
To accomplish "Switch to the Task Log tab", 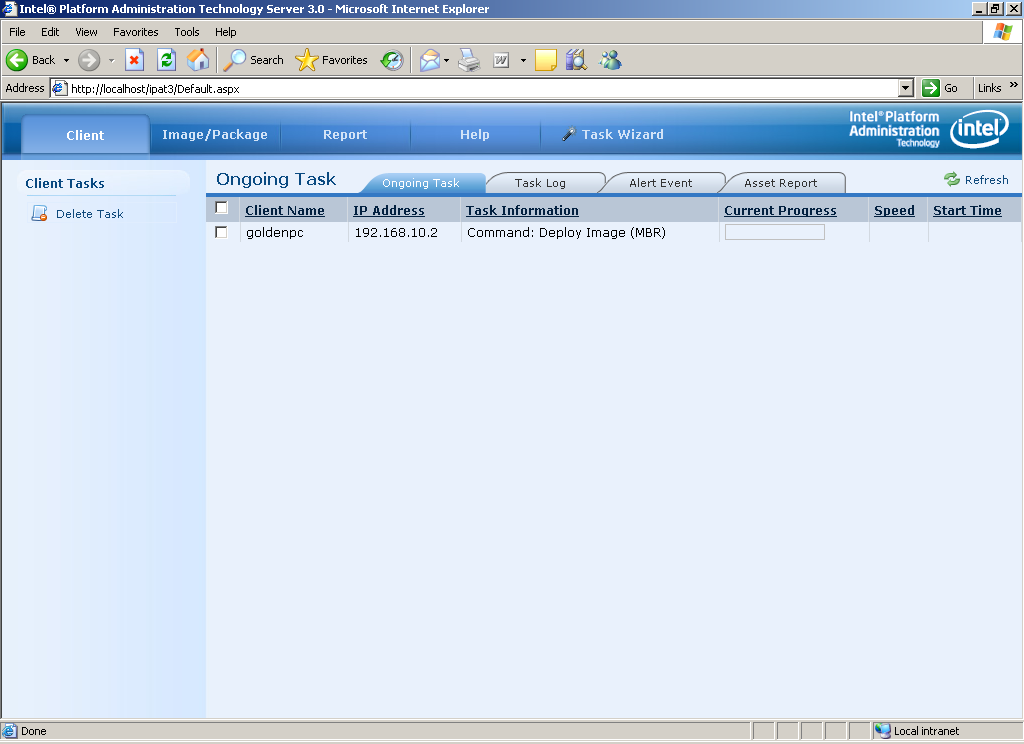I will click(x=540, y=183).
